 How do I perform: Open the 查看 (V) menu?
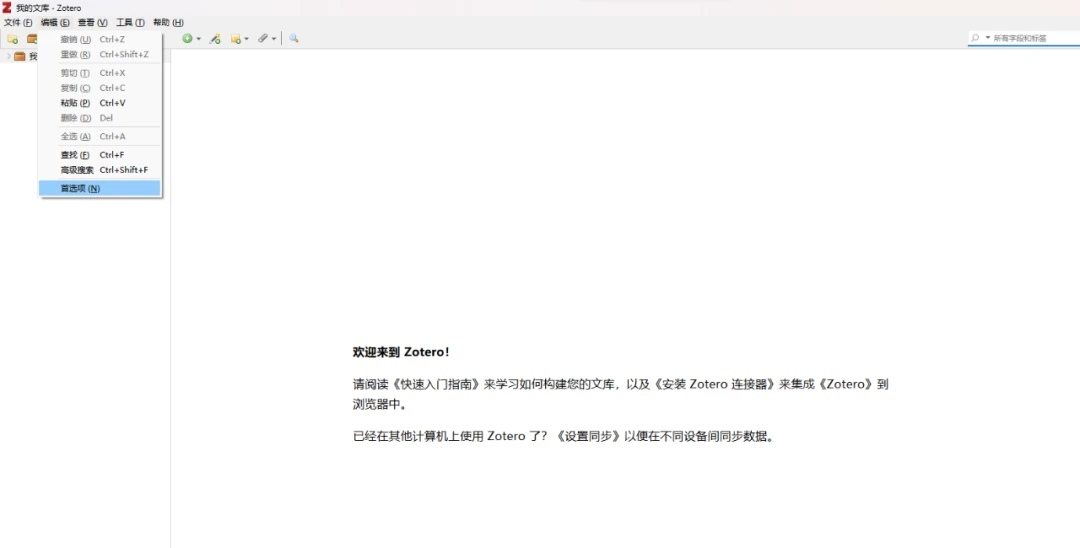[92, 23]
